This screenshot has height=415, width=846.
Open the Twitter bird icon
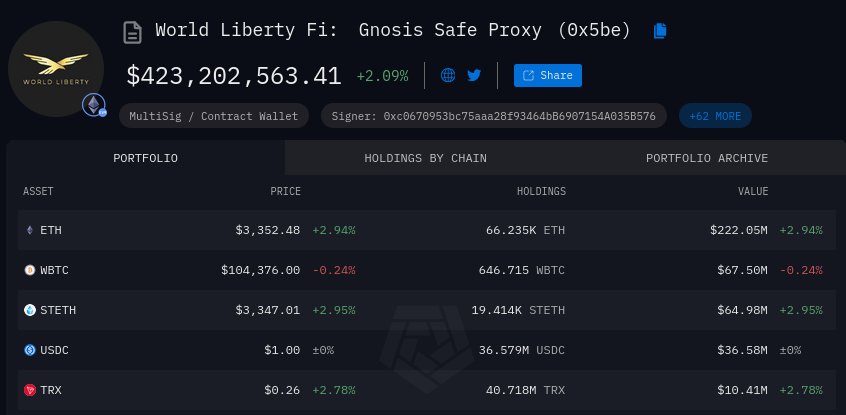coord(474,75)
